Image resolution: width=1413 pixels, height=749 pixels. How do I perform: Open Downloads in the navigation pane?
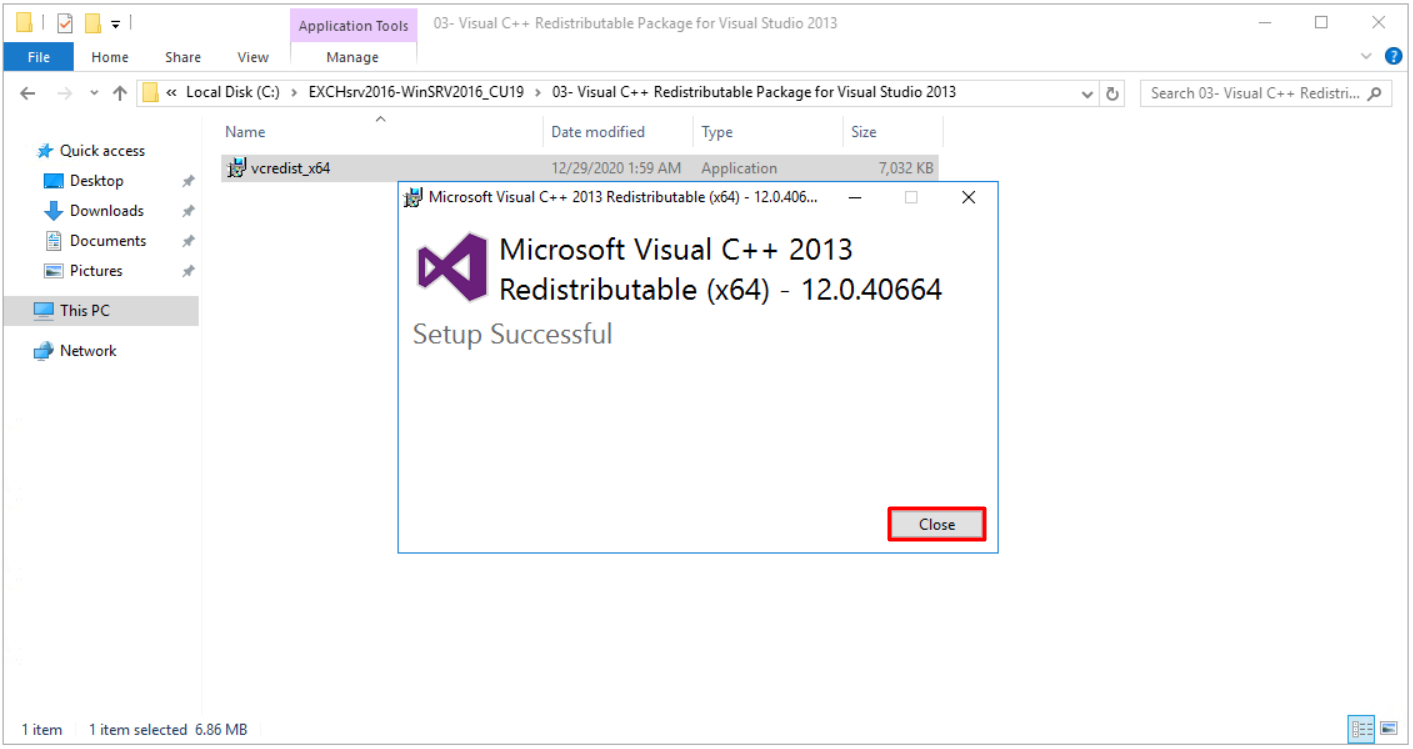coord(106,211)
